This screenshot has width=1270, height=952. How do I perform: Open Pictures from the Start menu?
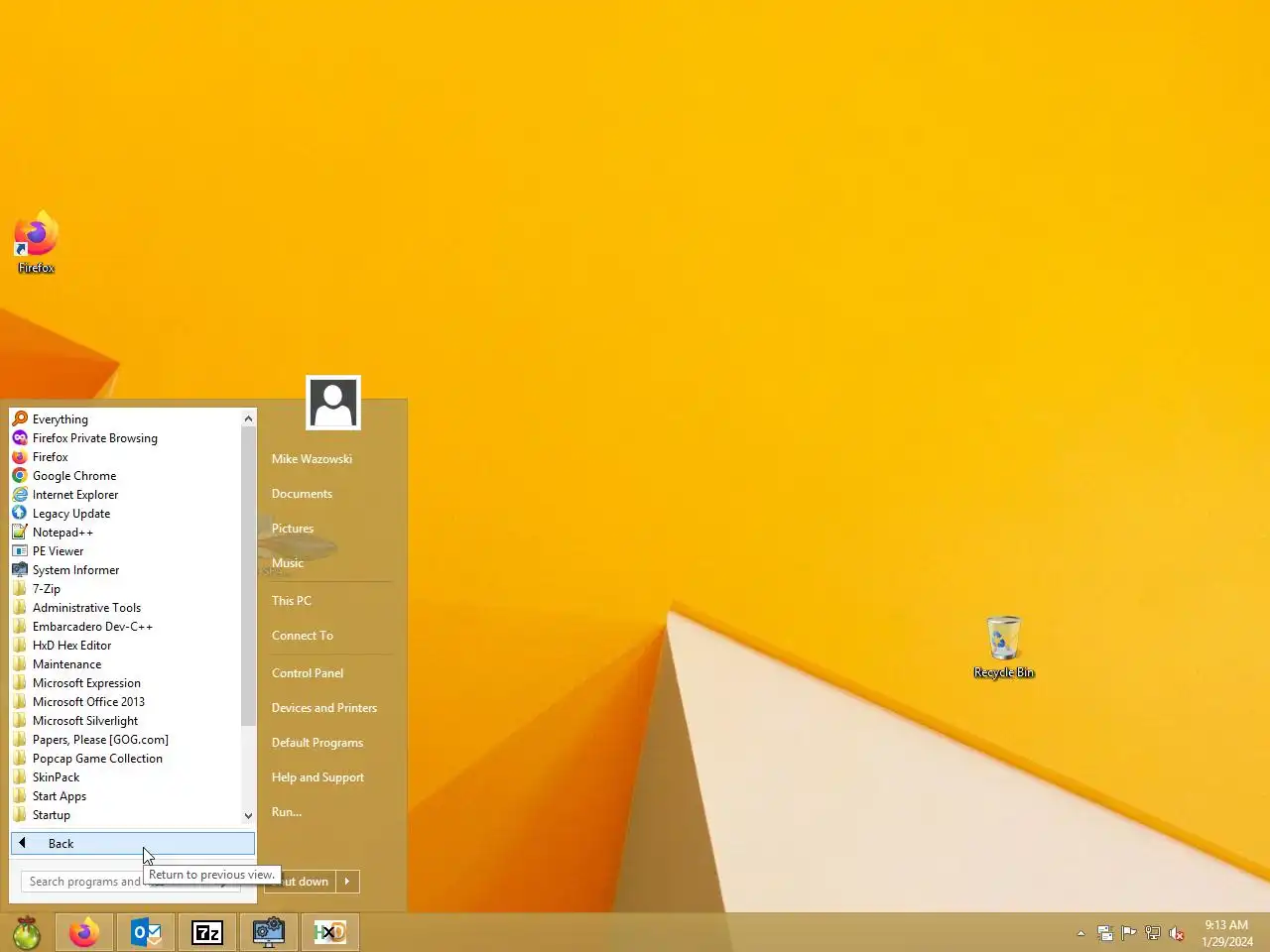point(293,529)
